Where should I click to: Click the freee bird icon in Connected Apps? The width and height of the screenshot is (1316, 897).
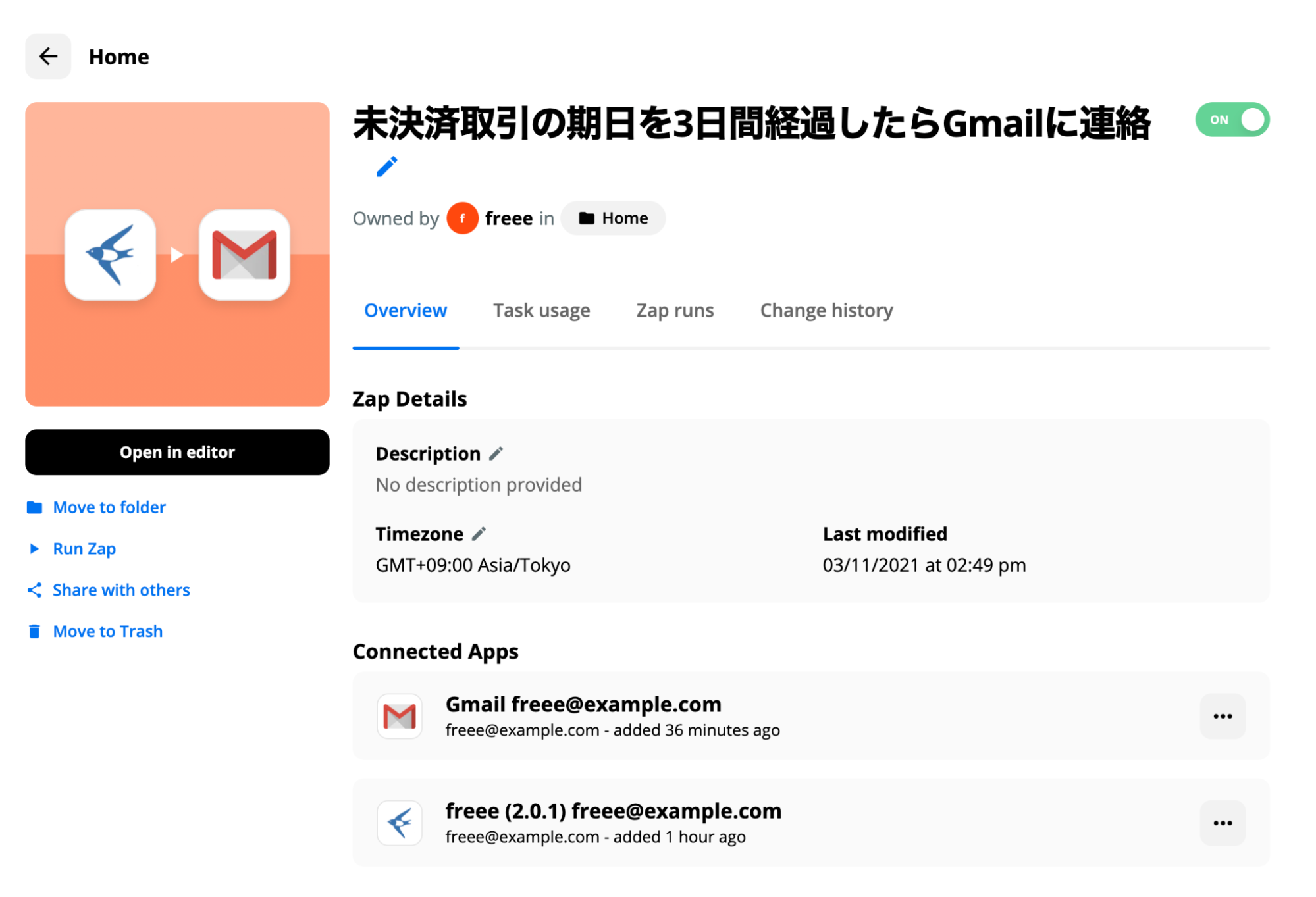point(400,823)
